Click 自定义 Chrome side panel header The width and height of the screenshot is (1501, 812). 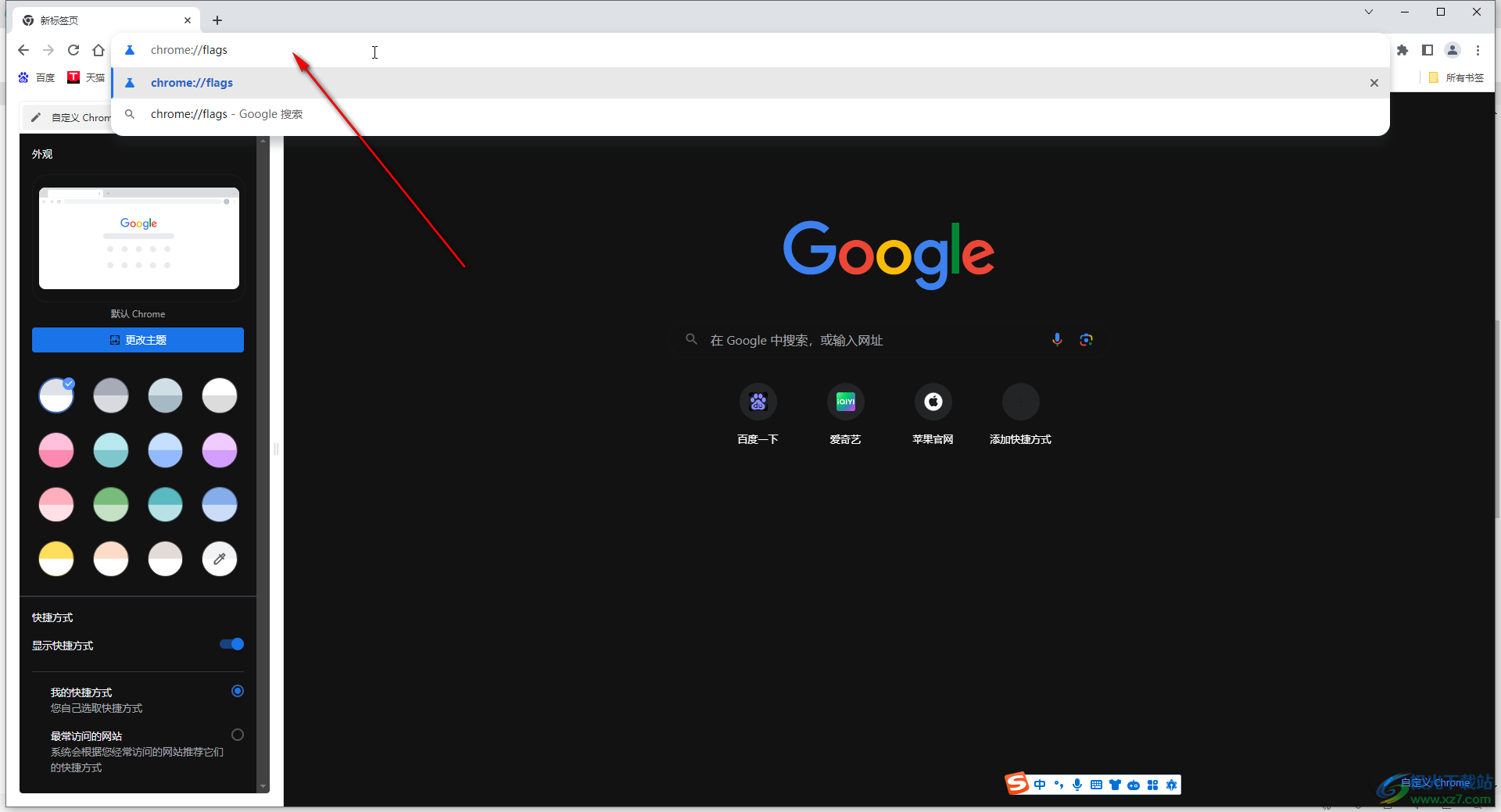67,118
